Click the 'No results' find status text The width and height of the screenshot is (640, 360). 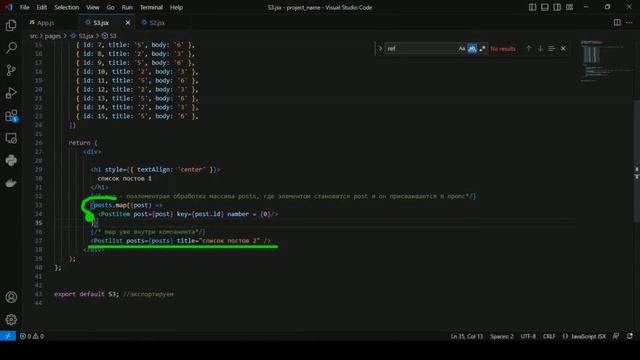[503, 49]
